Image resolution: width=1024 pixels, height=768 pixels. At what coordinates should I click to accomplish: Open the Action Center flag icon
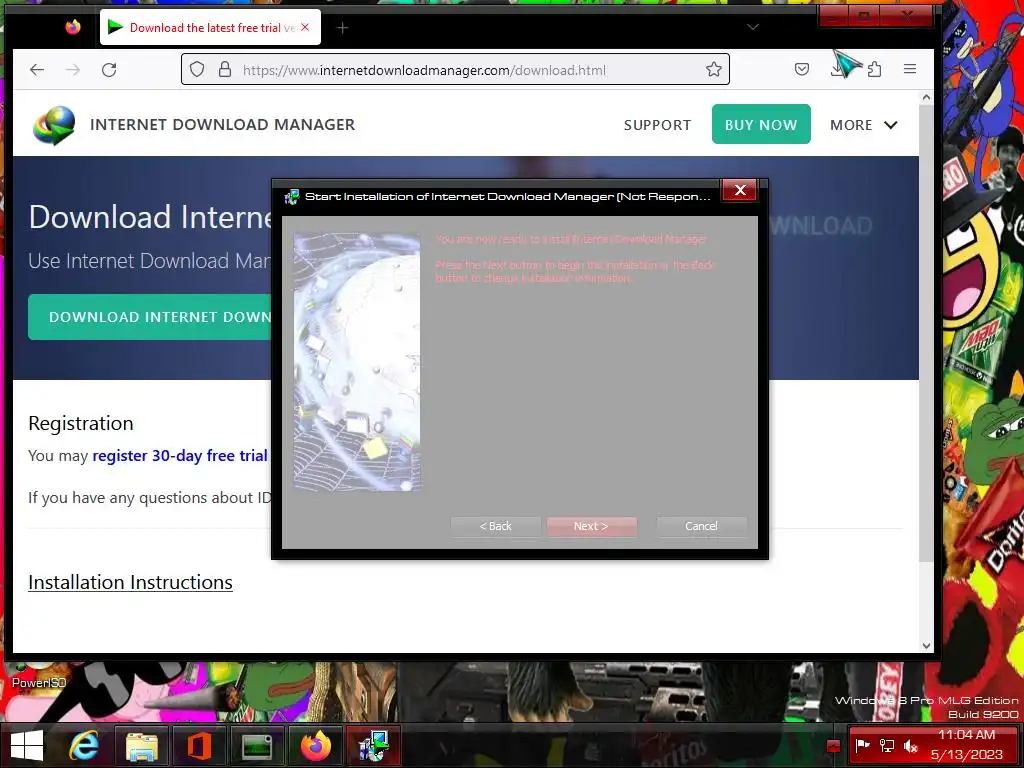click(863, 745)
